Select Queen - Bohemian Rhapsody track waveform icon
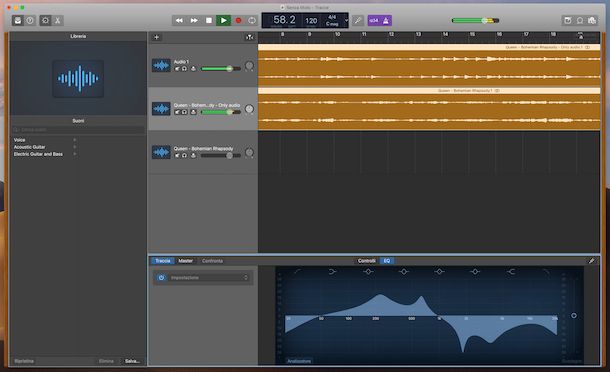 (161, 152)
